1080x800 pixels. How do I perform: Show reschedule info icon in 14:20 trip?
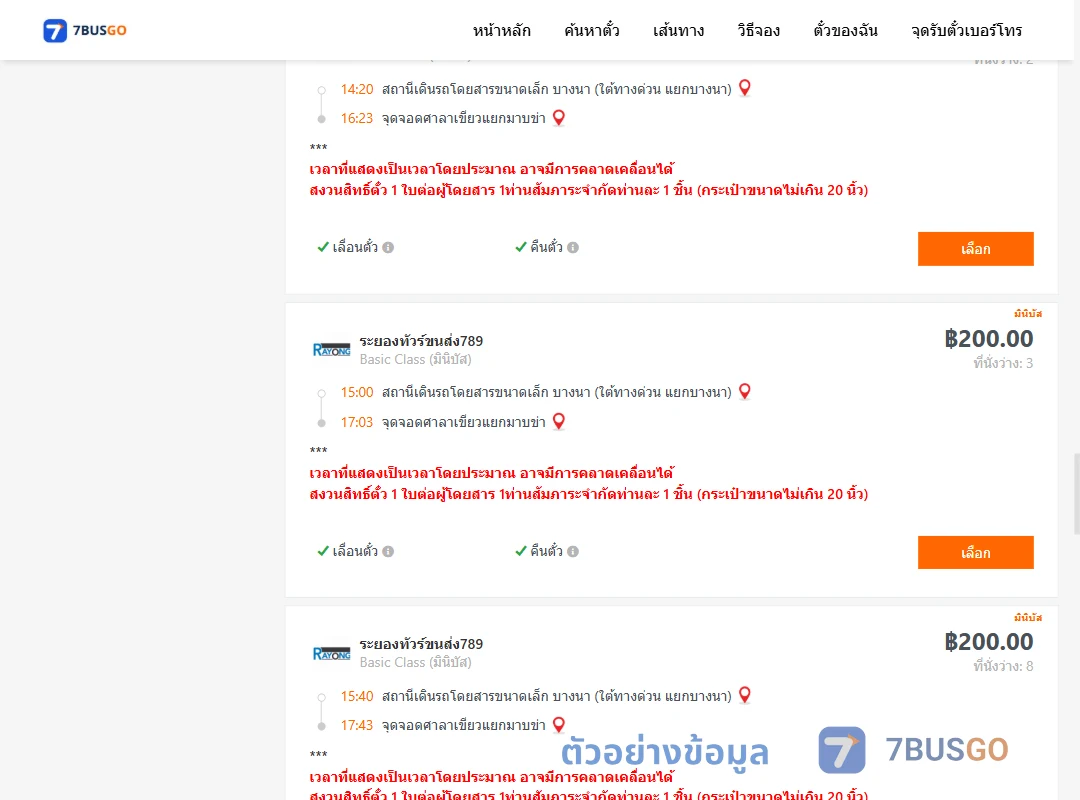coord(388,247)
